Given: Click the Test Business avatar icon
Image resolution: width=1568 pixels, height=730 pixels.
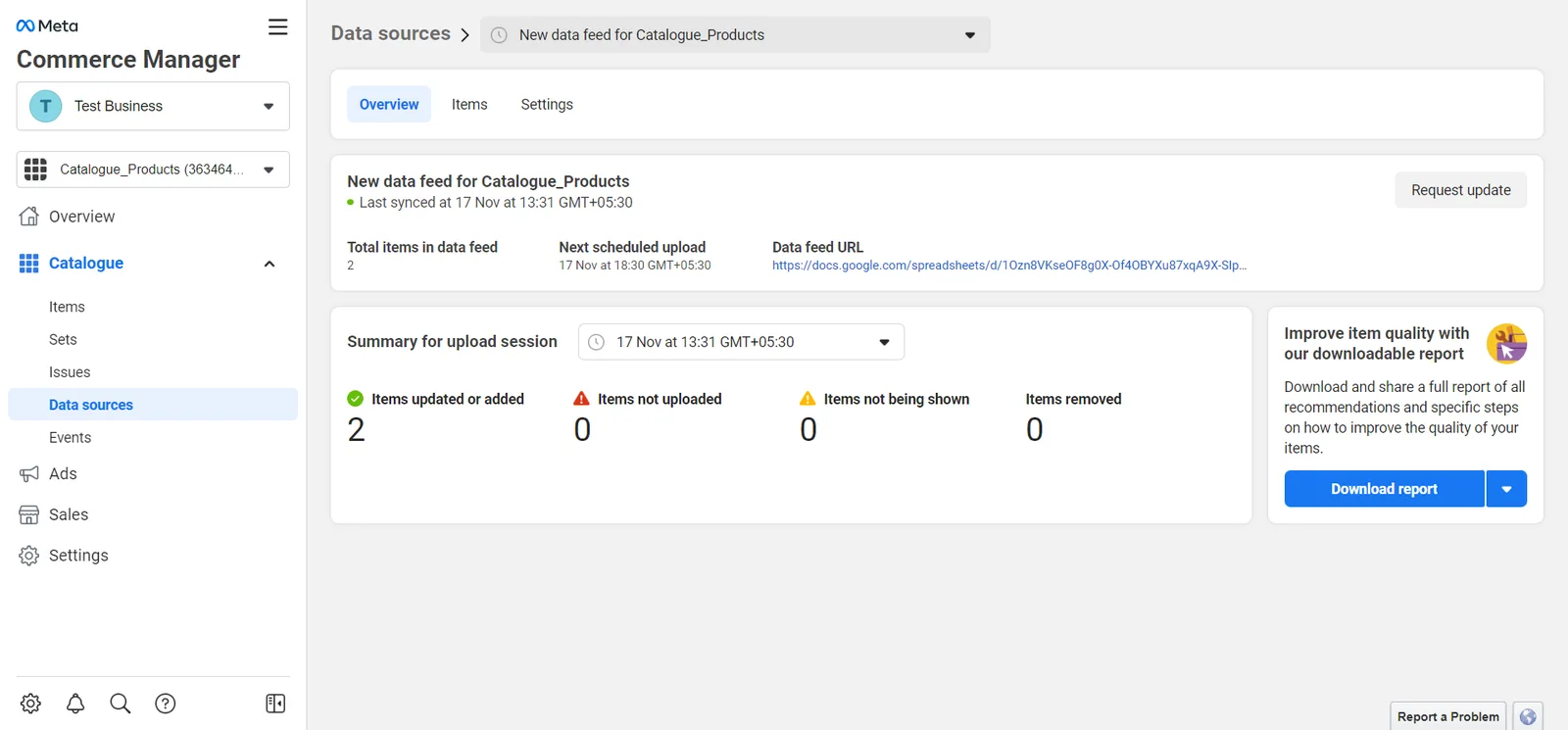Looking at the screenshot, I should (45, 106).
